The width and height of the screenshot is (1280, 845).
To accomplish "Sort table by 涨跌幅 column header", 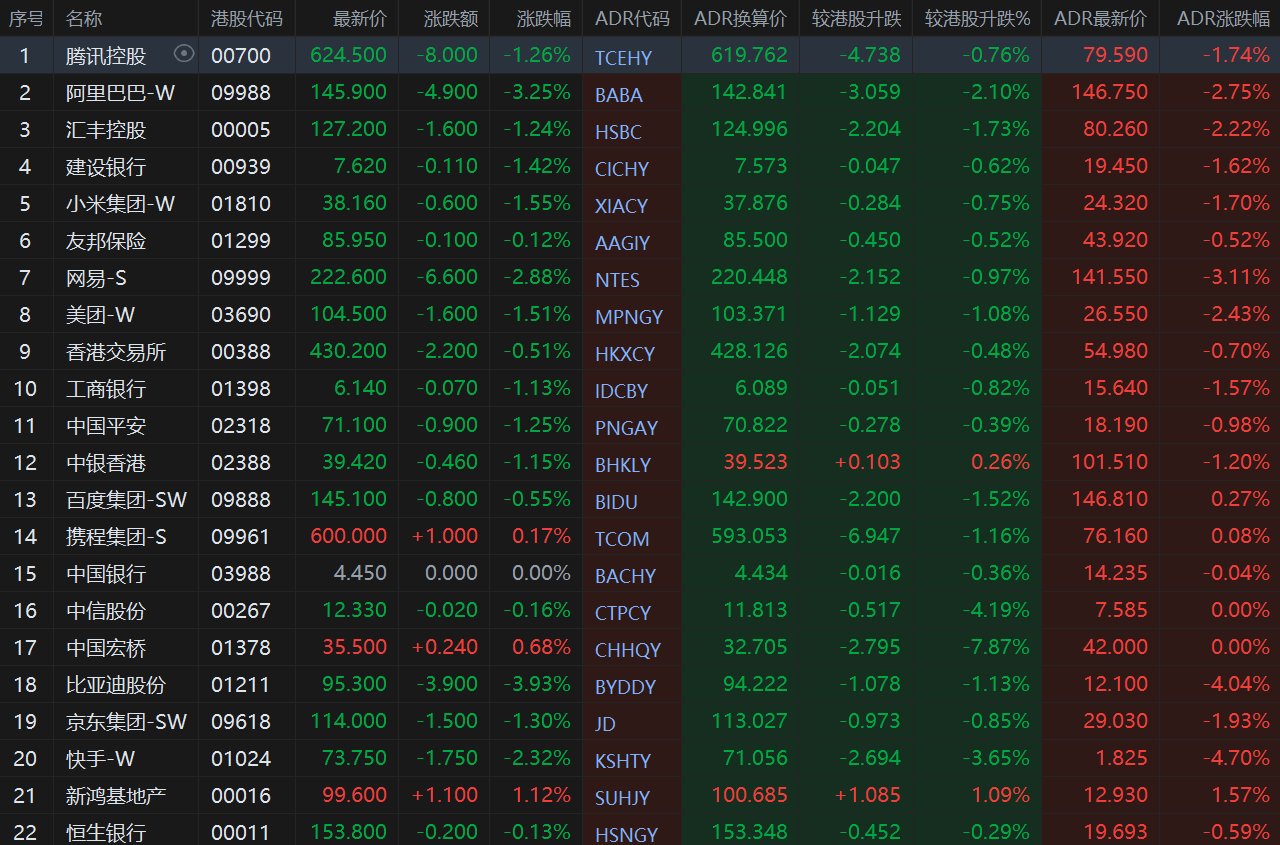I will coord(544,19).
